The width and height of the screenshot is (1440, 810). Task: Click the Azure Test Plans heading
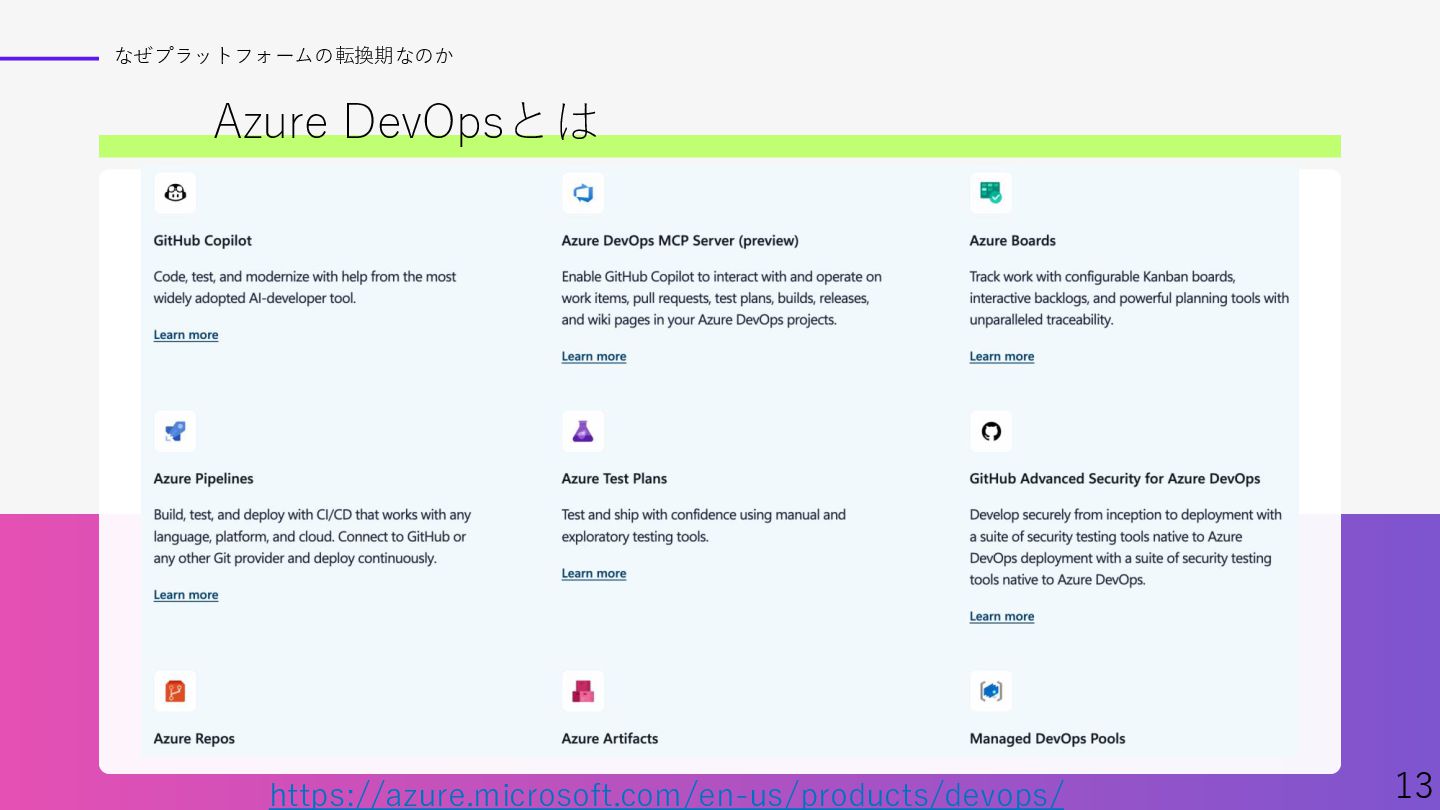click(614, 479)
